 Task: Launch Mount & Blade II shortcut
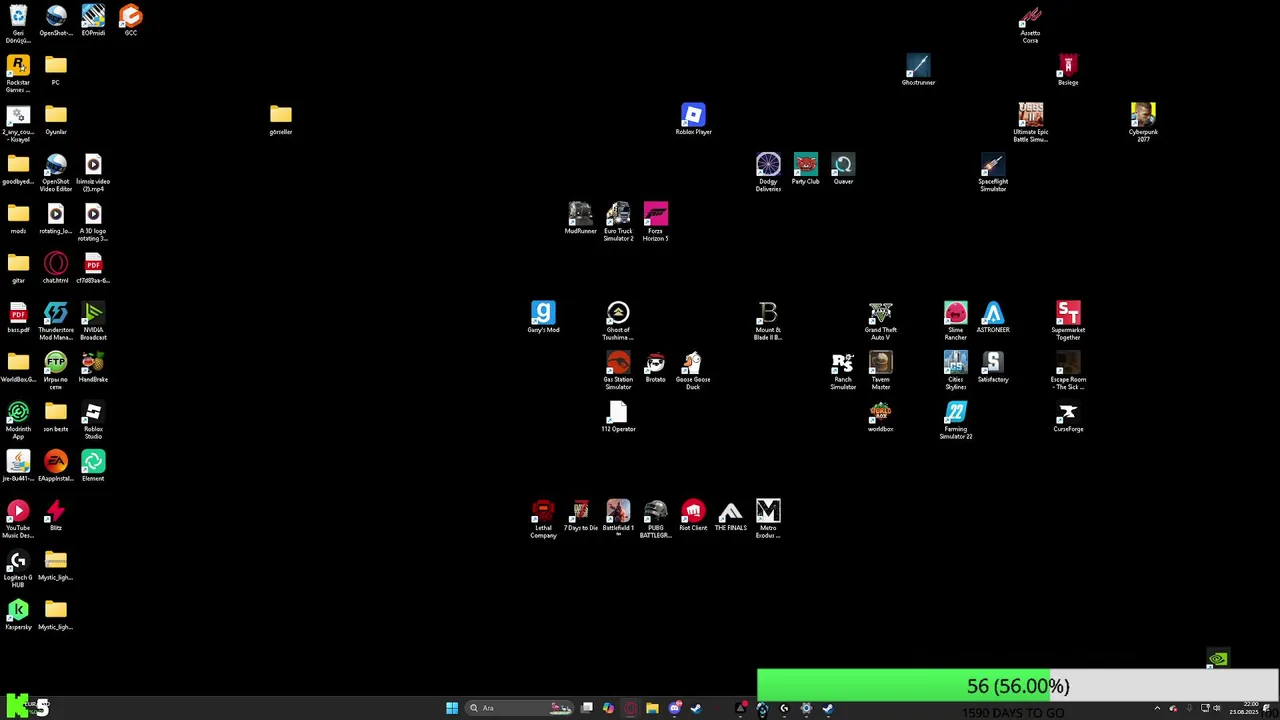coord(768,321)
